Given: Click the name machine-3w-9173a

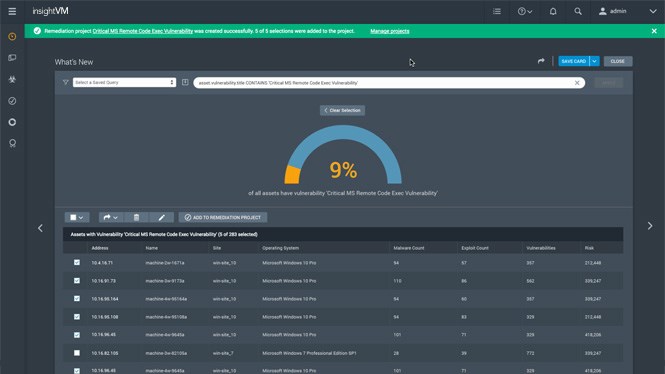Looking at the screenshot, I should [x=165, y=281].
